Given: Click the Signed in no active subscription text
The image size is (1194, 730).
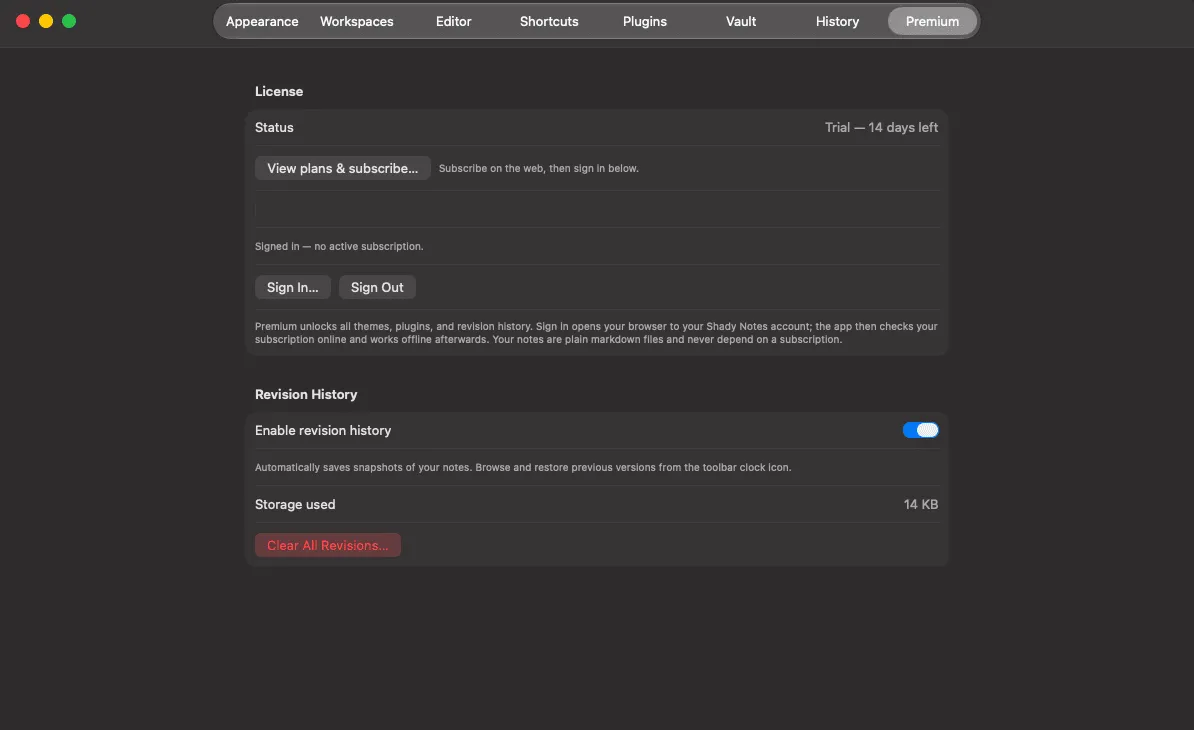Looking at the screenshot, I should (x=339, y=246).
